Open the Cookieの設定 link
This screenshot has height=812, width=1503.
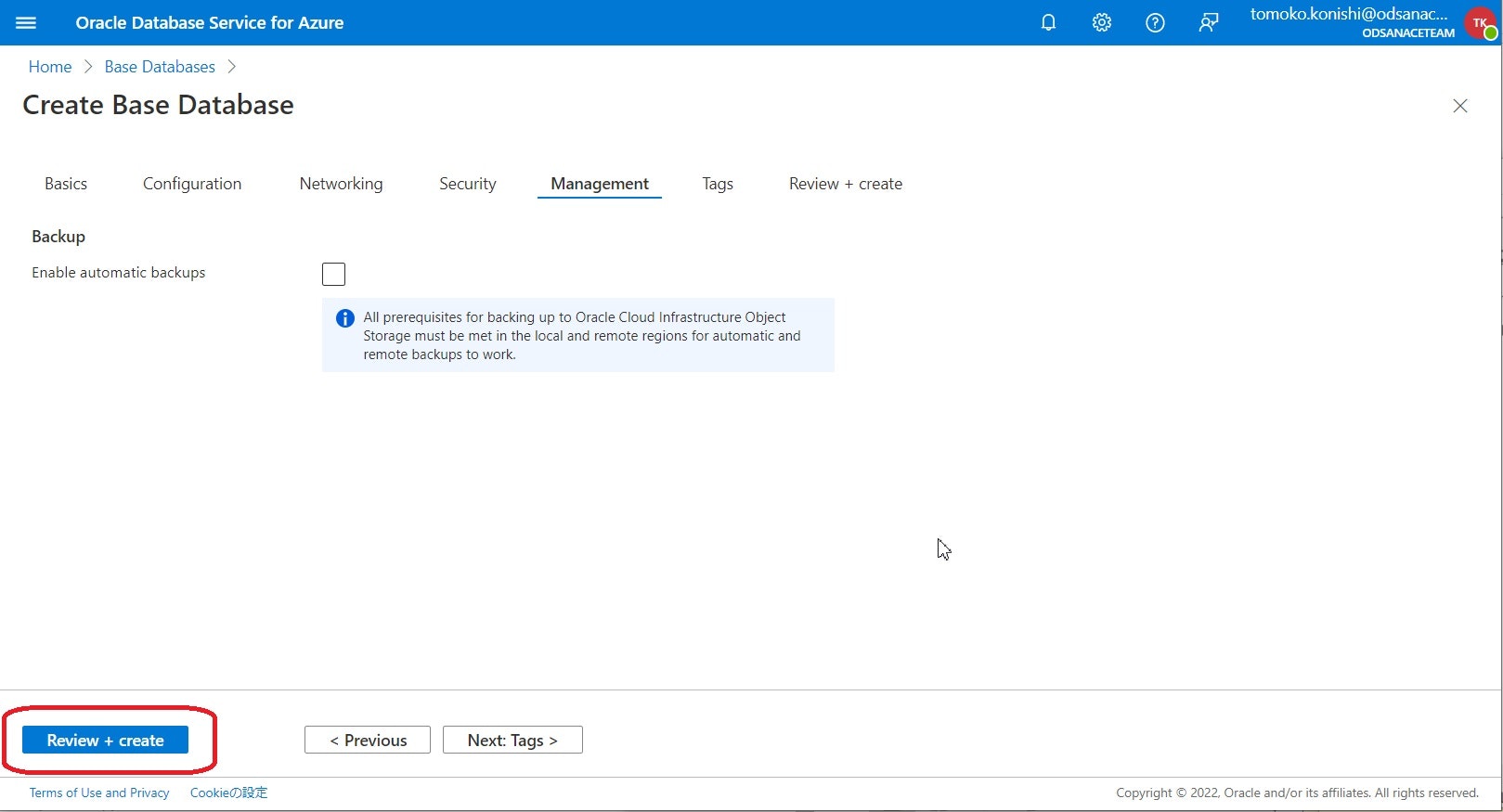pyautogui.click(x=228, y=793)
